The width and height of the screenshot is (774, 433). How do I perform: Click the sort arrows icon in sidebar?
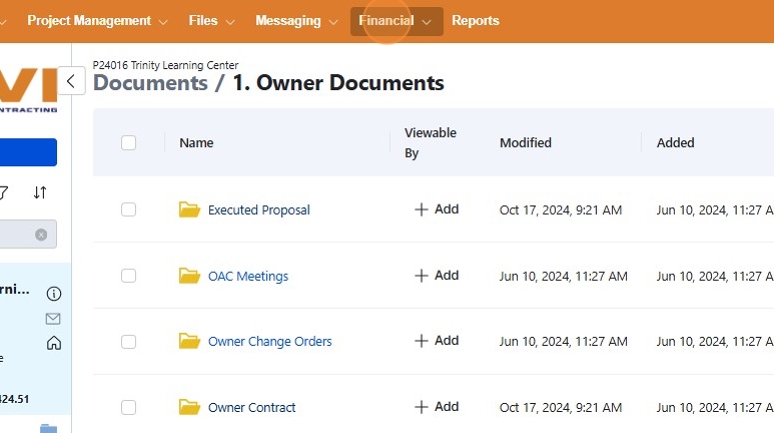click(40, 192)
